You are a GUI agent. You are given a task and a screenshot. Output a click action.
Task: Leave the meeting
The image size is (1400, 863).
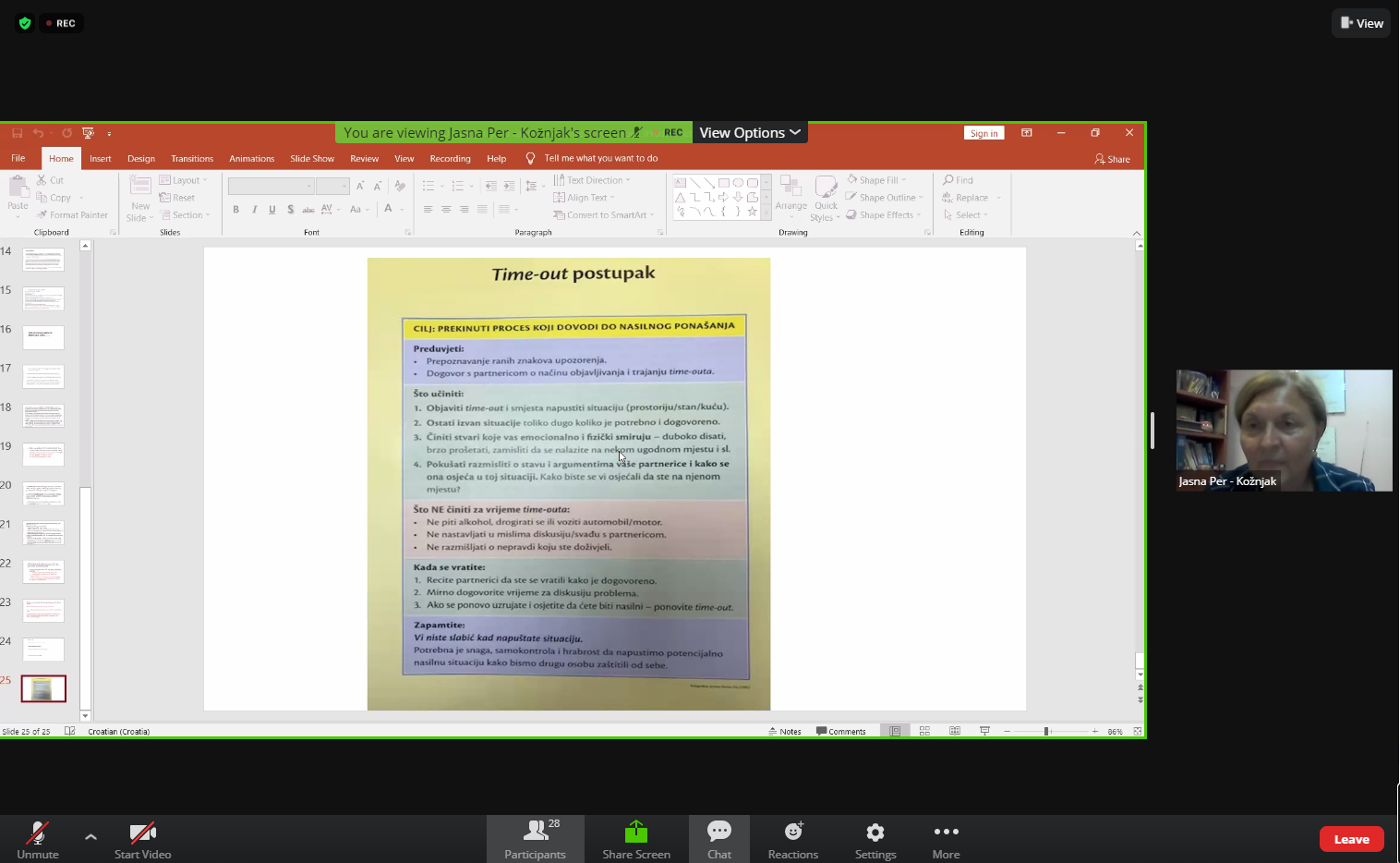coord(1351,839)
